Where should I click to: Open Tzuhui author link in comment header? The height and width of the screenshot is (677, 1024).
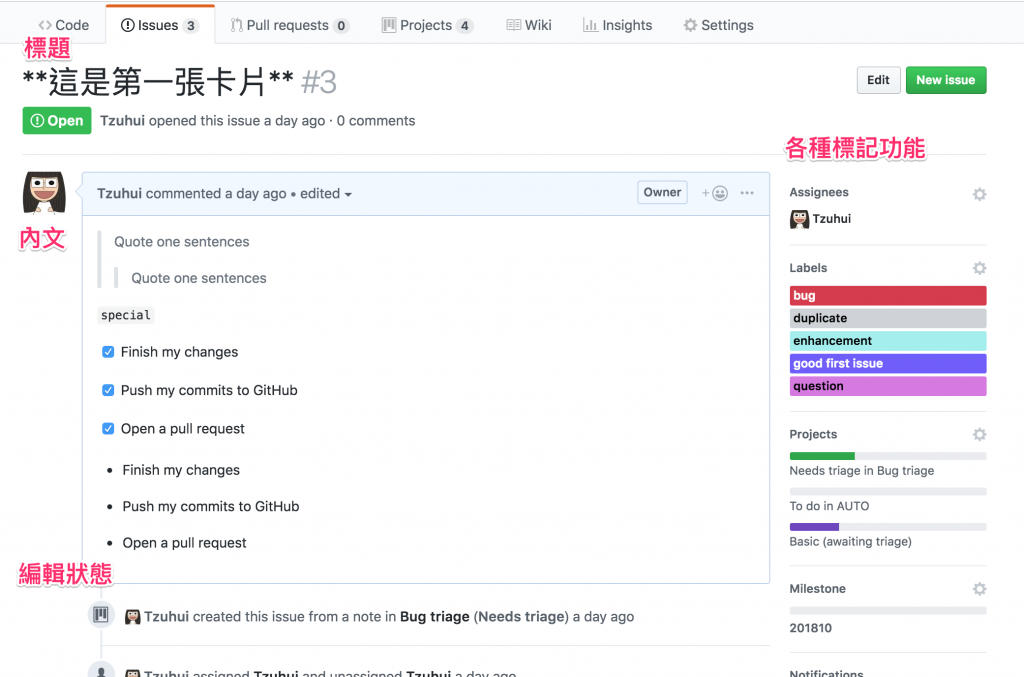click(x=120, y=193)
